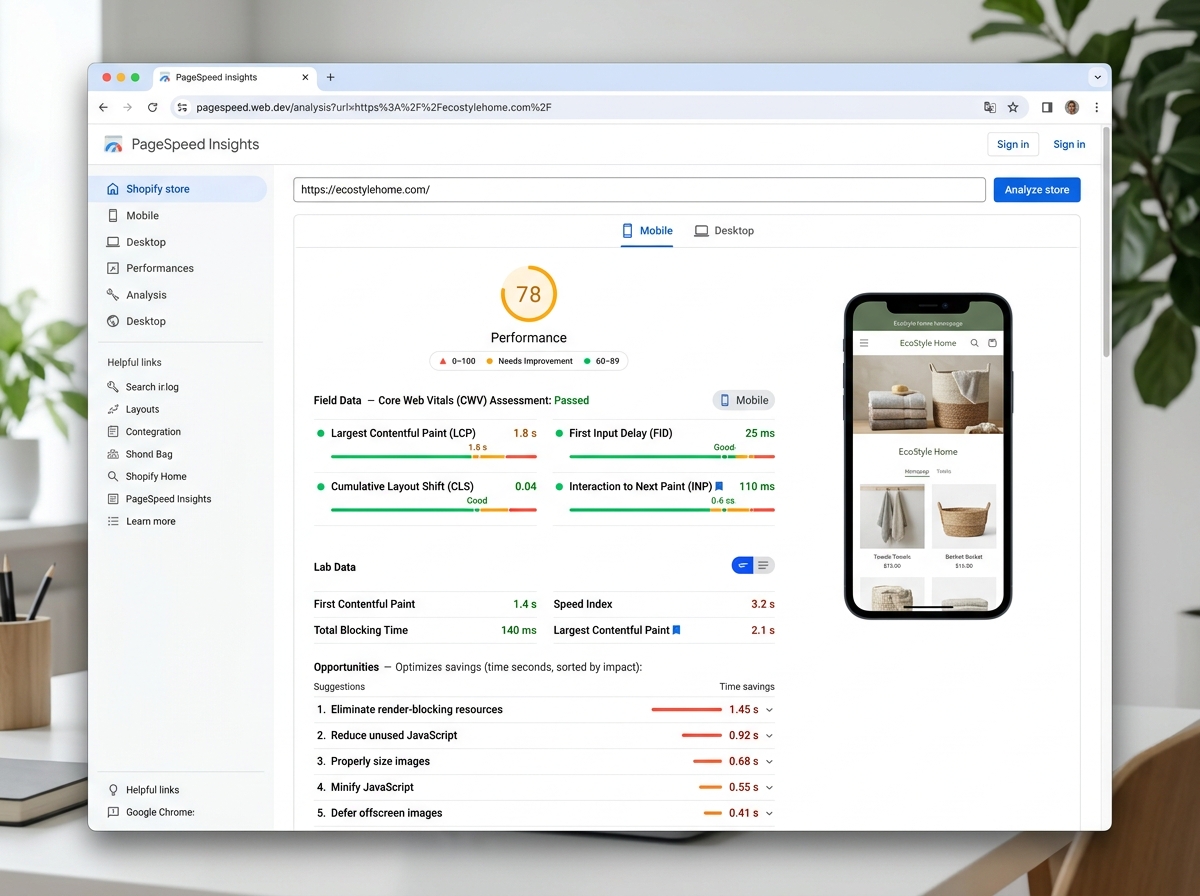Image resolution: width=1200 pixels, height=896 pixels.
Task: Toggle the Lab Data compact view button
Action: (x=743, y=566)
